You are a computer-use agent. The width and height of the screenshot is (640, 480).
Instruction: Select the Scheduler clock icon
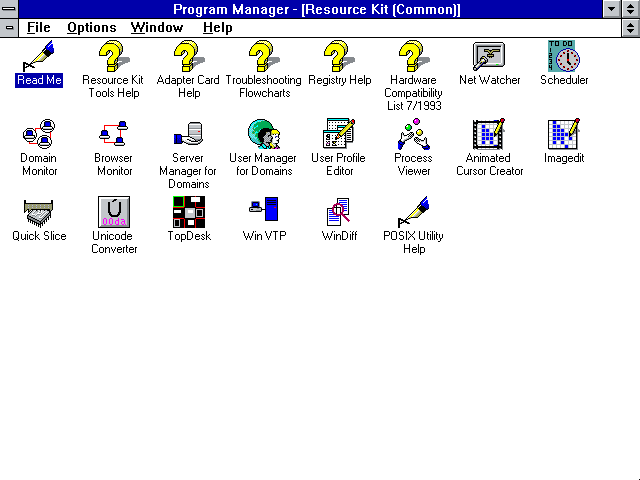(564, 56)
